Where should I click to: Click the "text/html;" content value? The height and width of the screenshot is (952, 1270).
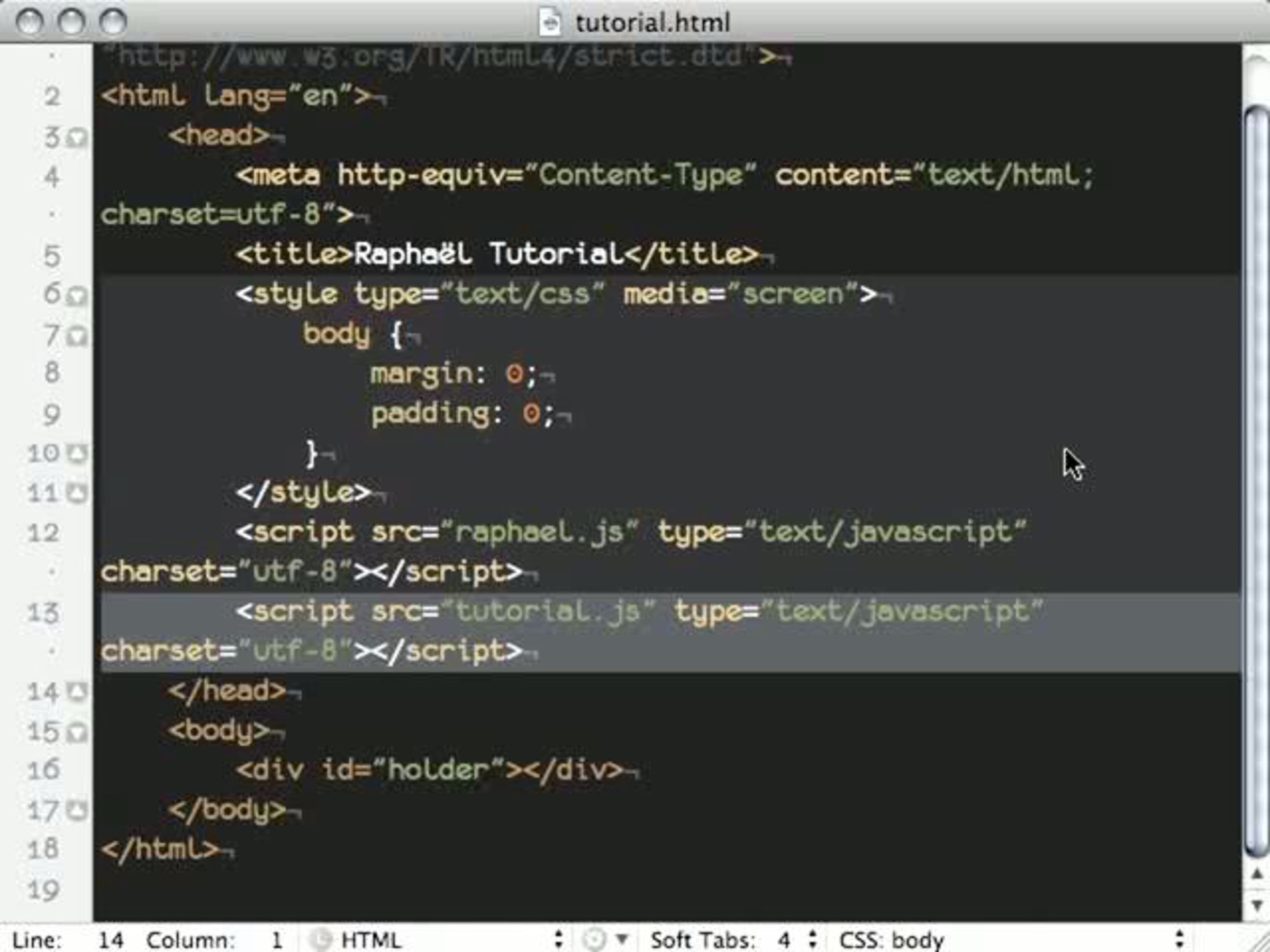[1004, 175]
